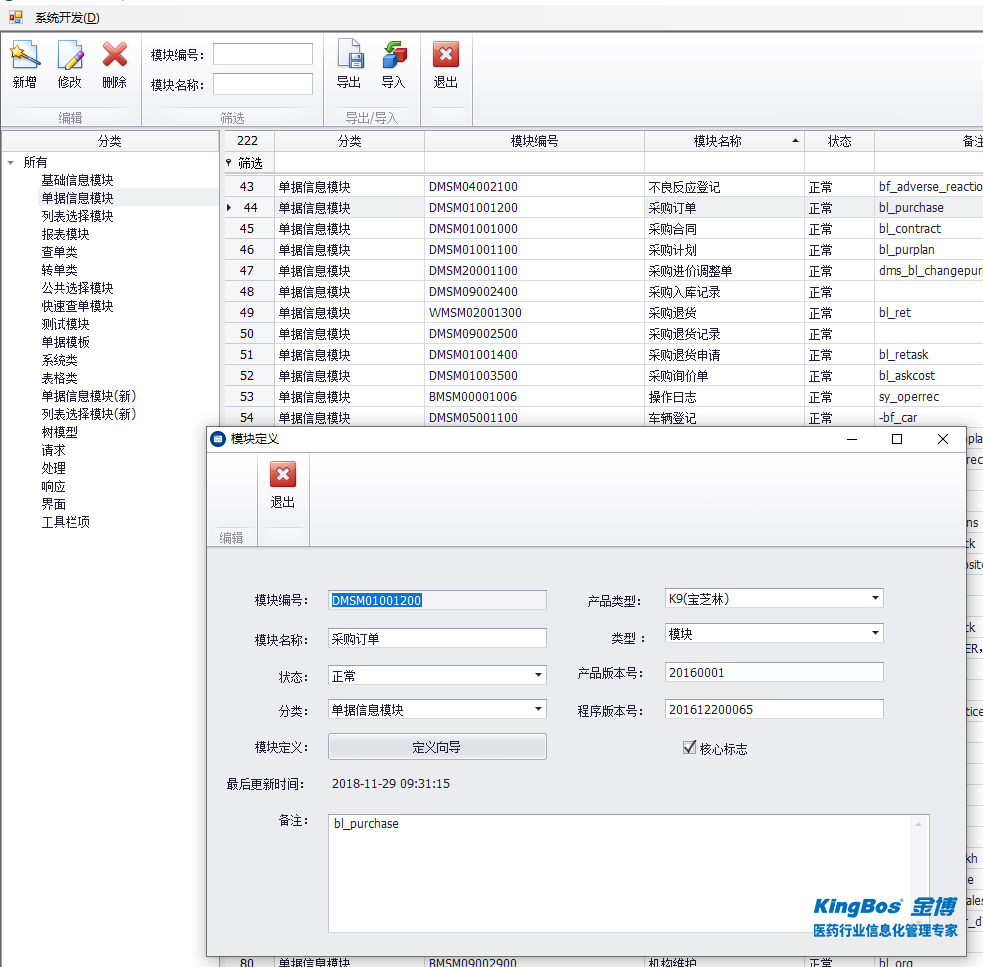This screenshot has width=983, height=967.
Task: Click the 定义向导 button
Action: 437,747
